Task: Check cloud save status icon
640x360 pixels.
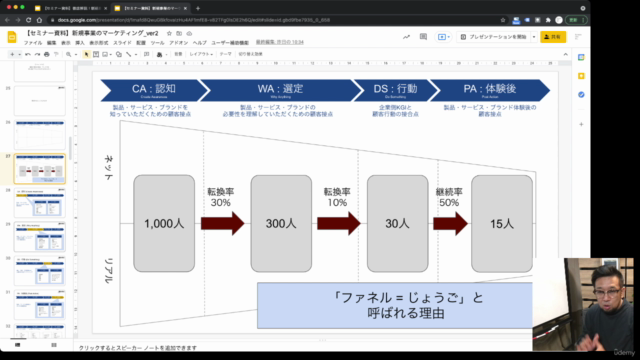Action: pyautogui.click(x=189, y=33)
